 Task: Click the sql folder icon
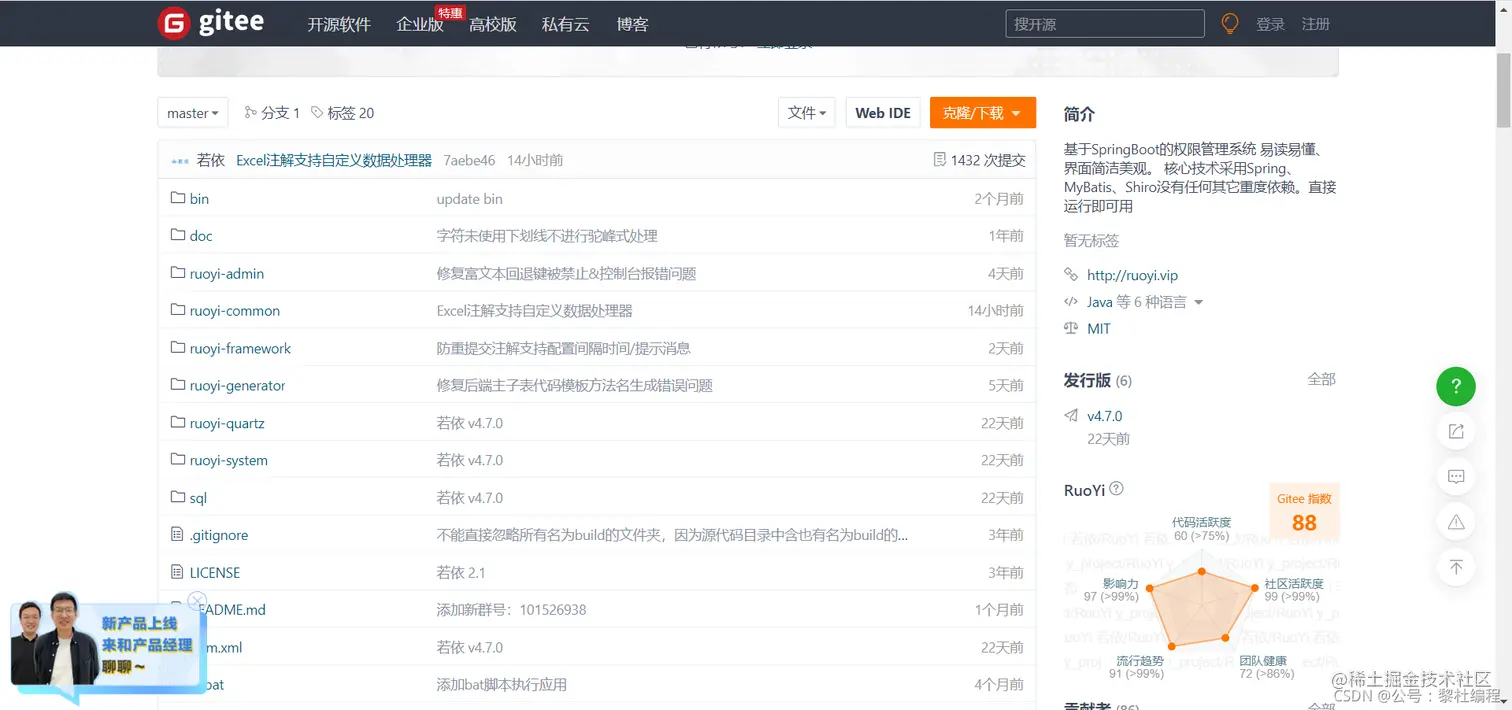click(178, 497)
